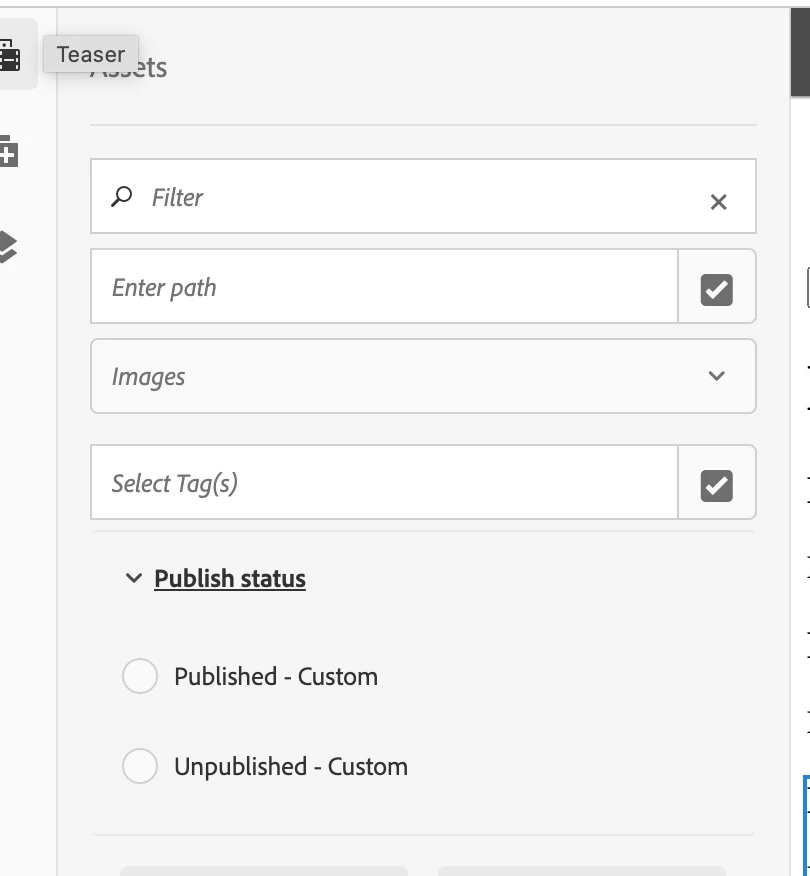This screenshot has width=810, height=876.
Task: Switch to the Content Tree layers icon
Action: pos(8,246)
